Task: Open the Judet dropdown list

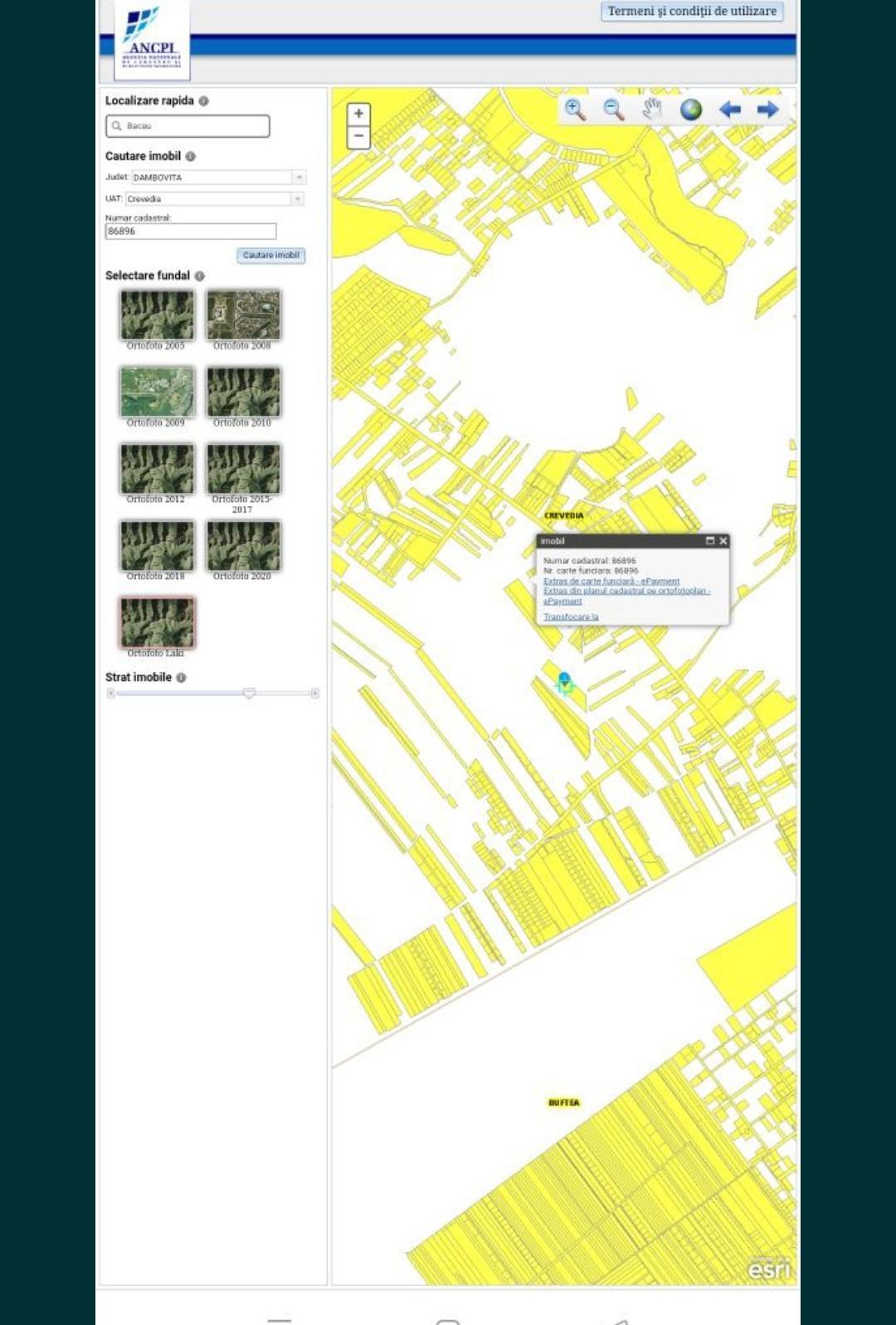Action: (x=299, y=178)
